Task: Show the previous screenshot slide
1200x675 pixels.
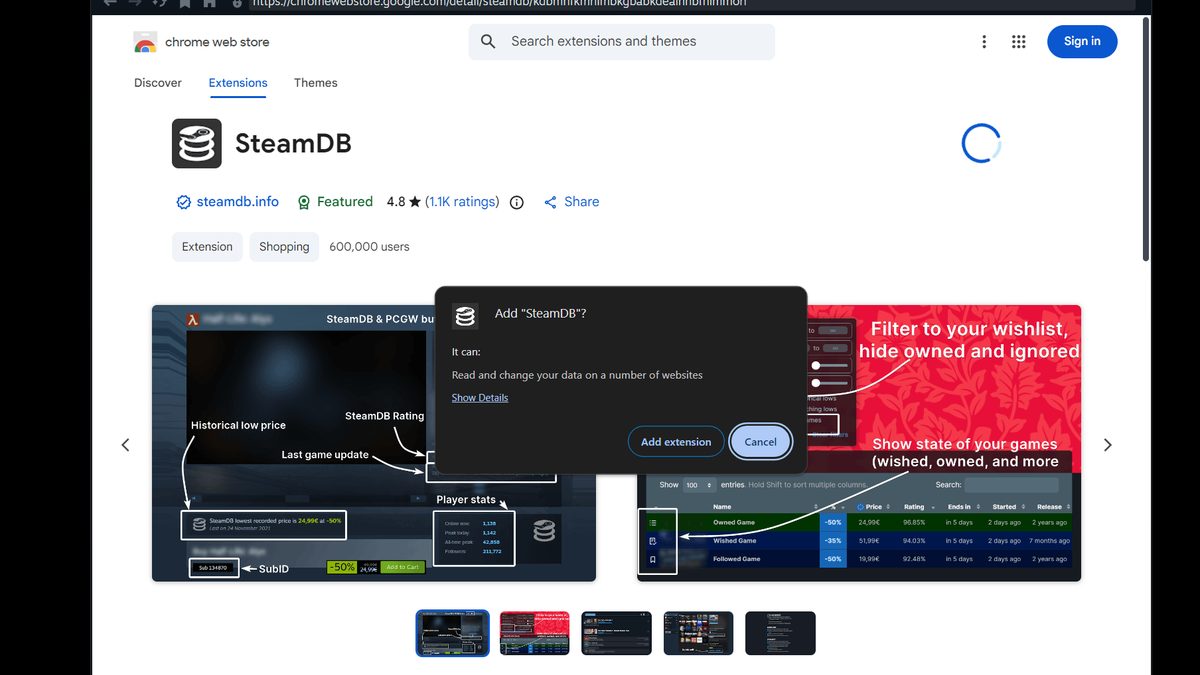Action: tap(125, 444)
